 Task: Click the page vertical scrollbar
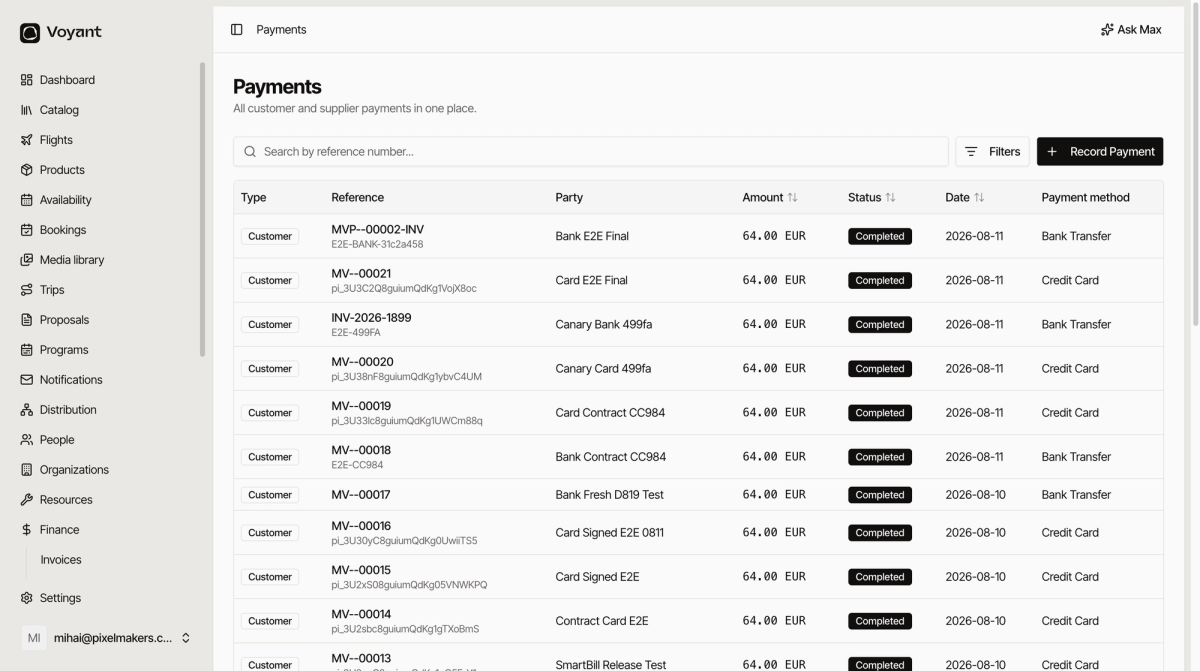tap(1195, 165)
